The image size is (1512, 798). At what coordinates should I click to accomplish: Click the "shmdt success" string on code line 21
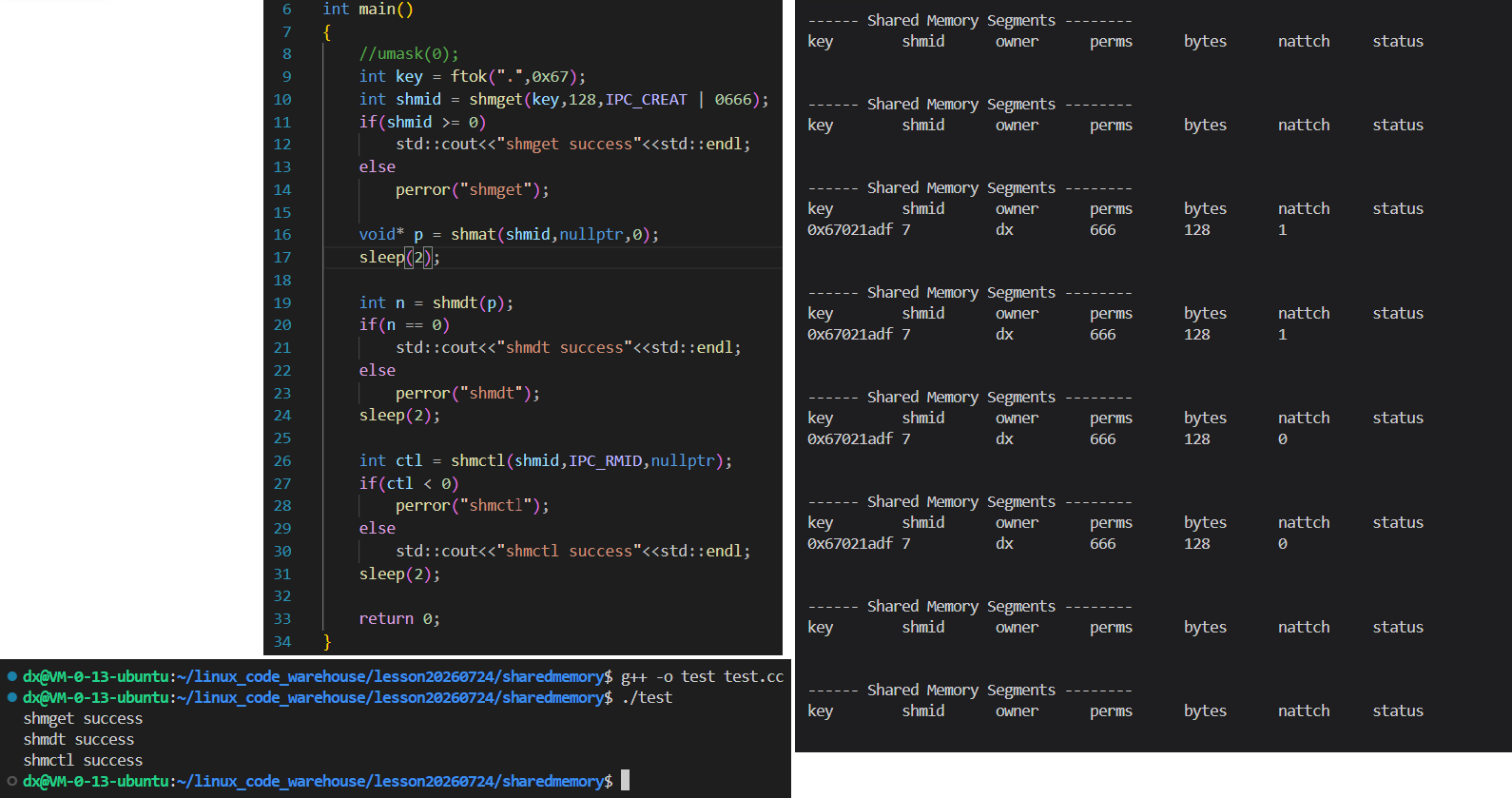tap(564, 348)
